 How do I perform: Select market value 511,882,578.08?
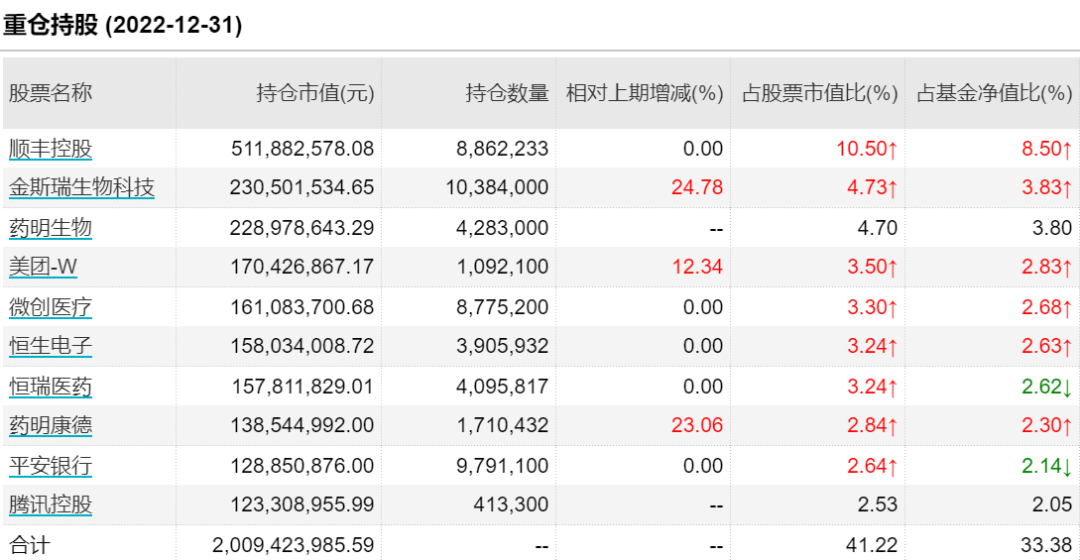coord(302,148)
